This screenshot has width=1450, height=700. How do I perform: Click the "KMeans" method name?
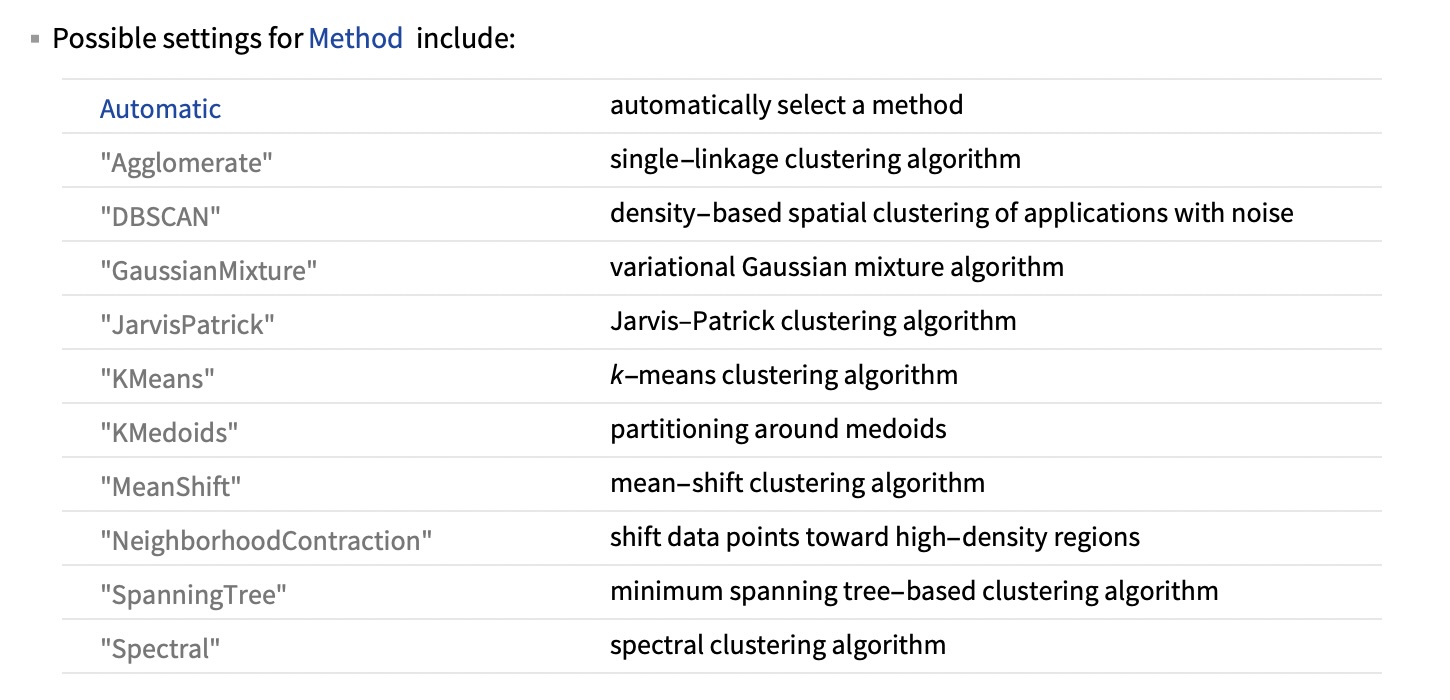(x=157, y=379)
